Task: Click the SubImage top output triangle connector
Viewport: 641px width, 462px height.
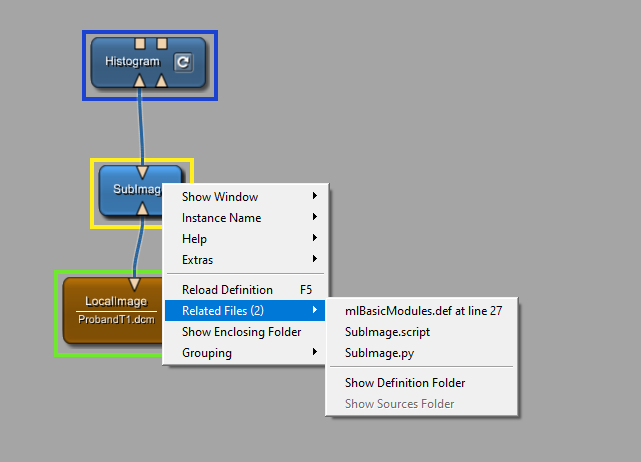Action: [142, 172]
